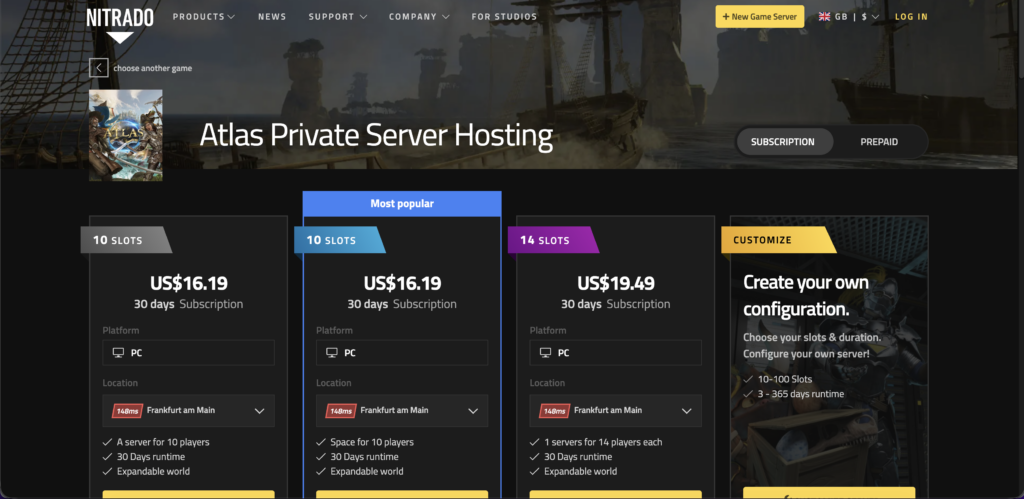Click the 148ms ping badge in Most popular plan
Image resolution: width=1024 pixels, height=499 pixels.
[340, 411]
